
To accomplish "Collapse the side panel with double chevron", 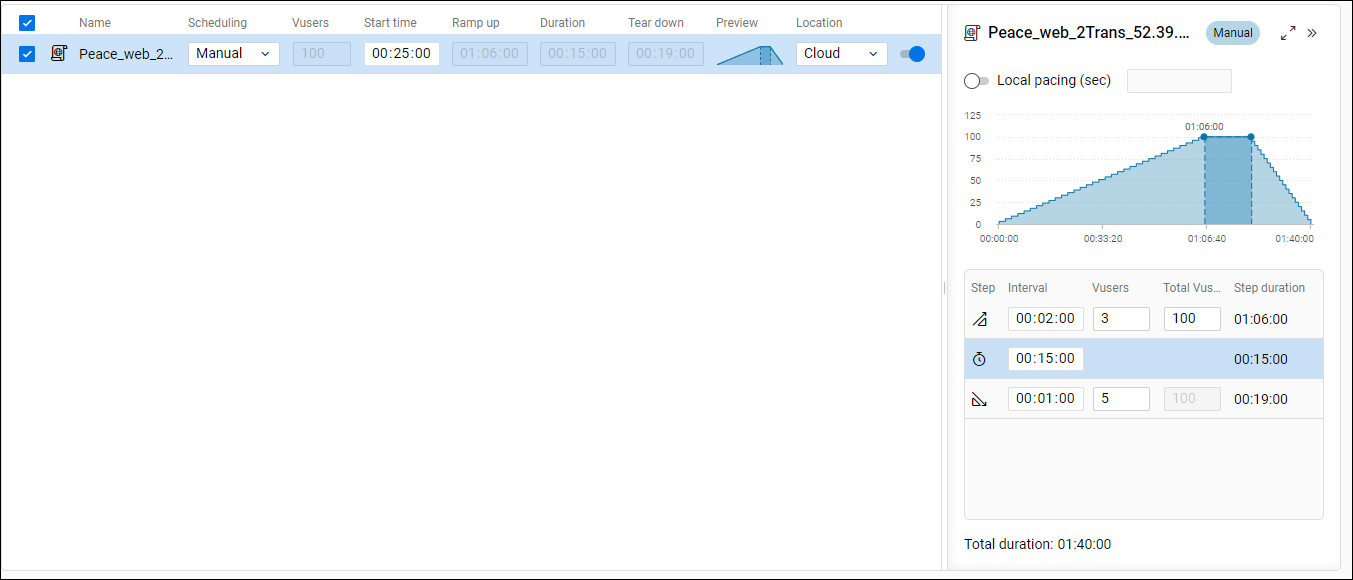I will click(x=1312, y=33).
